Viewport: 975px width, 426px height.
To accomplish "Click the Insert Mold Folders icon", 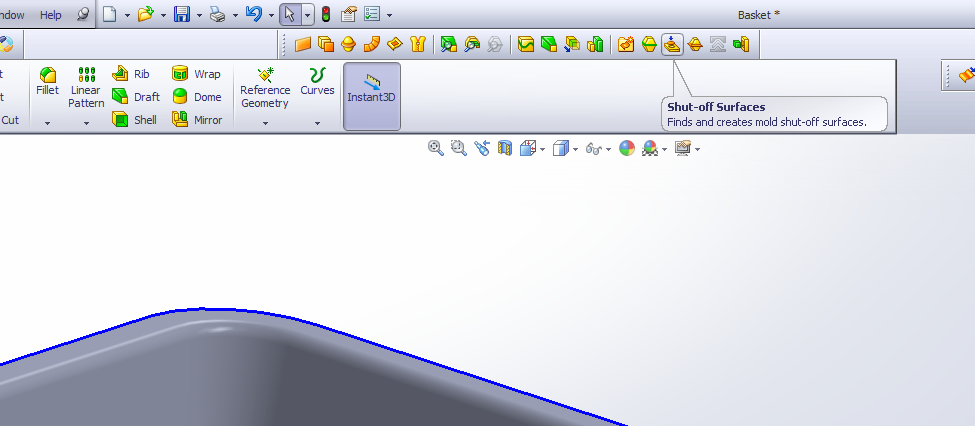I will pyautogui.click(x=626, y=44).
